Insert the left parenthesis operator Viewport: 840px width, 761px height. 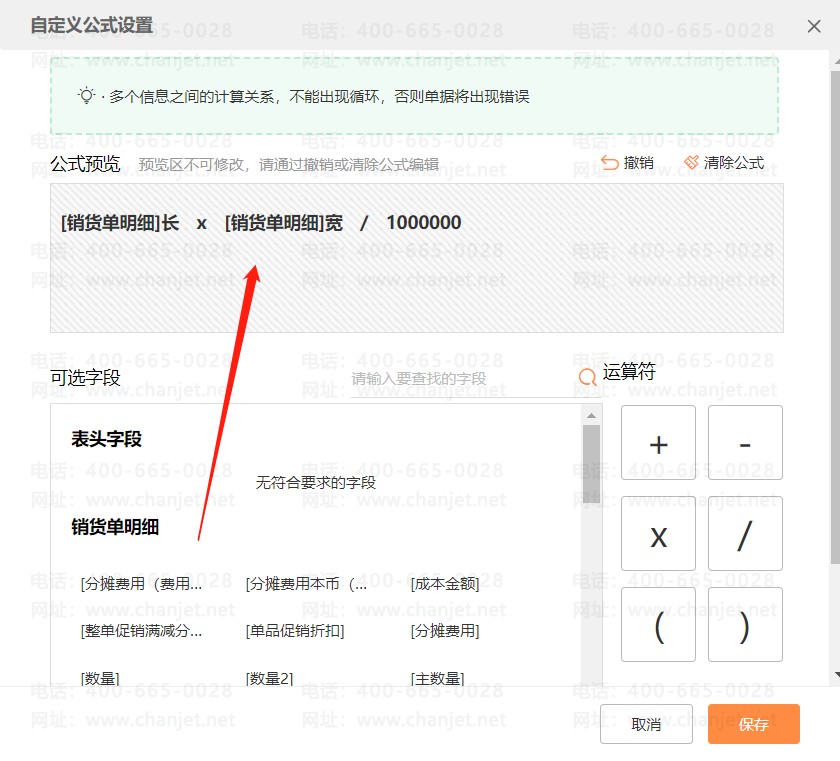click(658, 625)
